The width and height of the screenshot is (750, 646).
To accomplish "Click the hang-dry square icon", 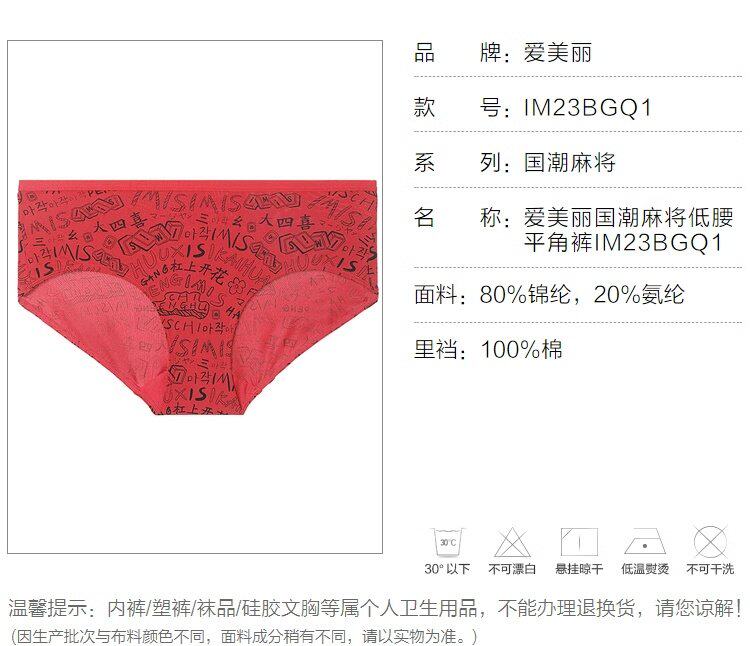I will (x=579, y=542).
